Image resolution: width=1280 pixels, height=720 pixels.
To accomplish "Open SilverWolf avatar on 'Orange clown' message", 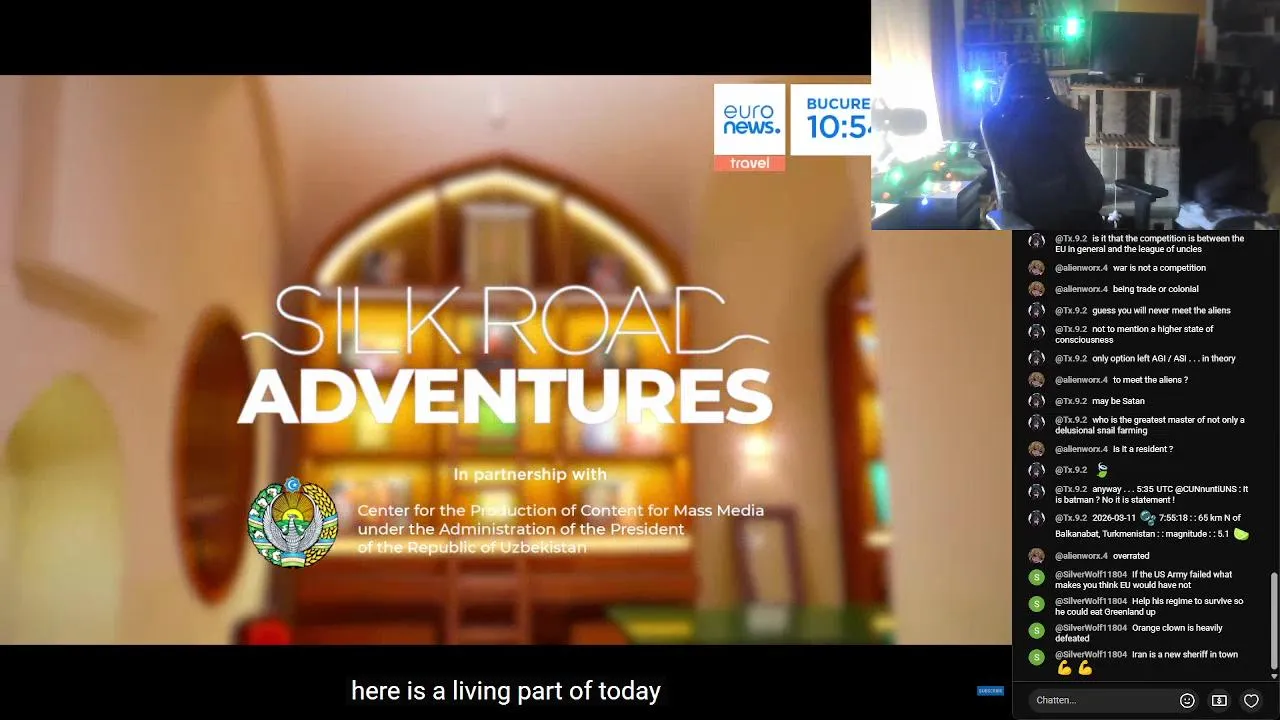I will (x=1036, y=630).
